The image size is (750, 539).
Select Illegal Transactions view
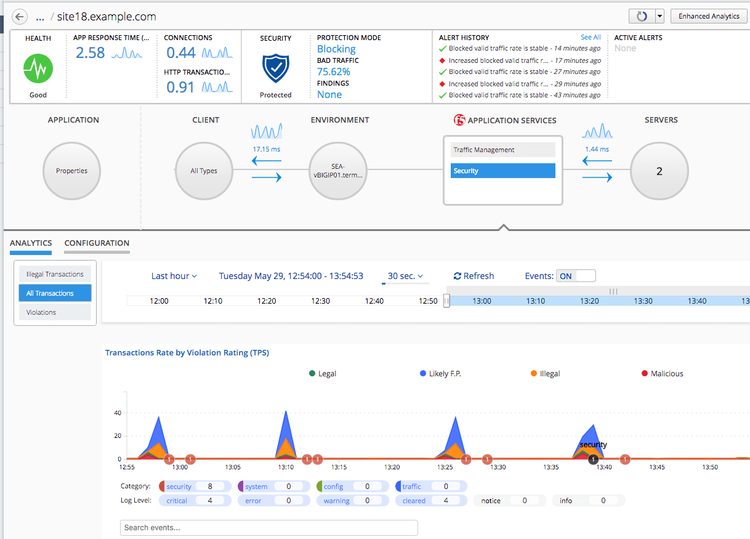(55, 274)
